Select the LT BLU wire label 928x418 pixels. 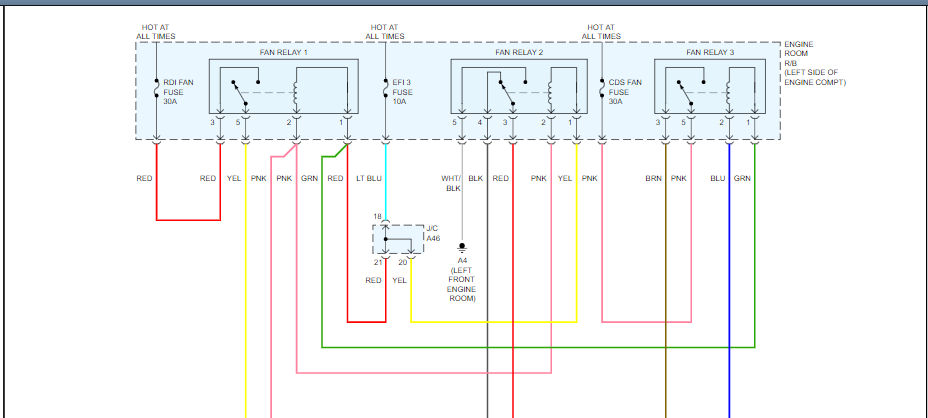tap(369, 178)
